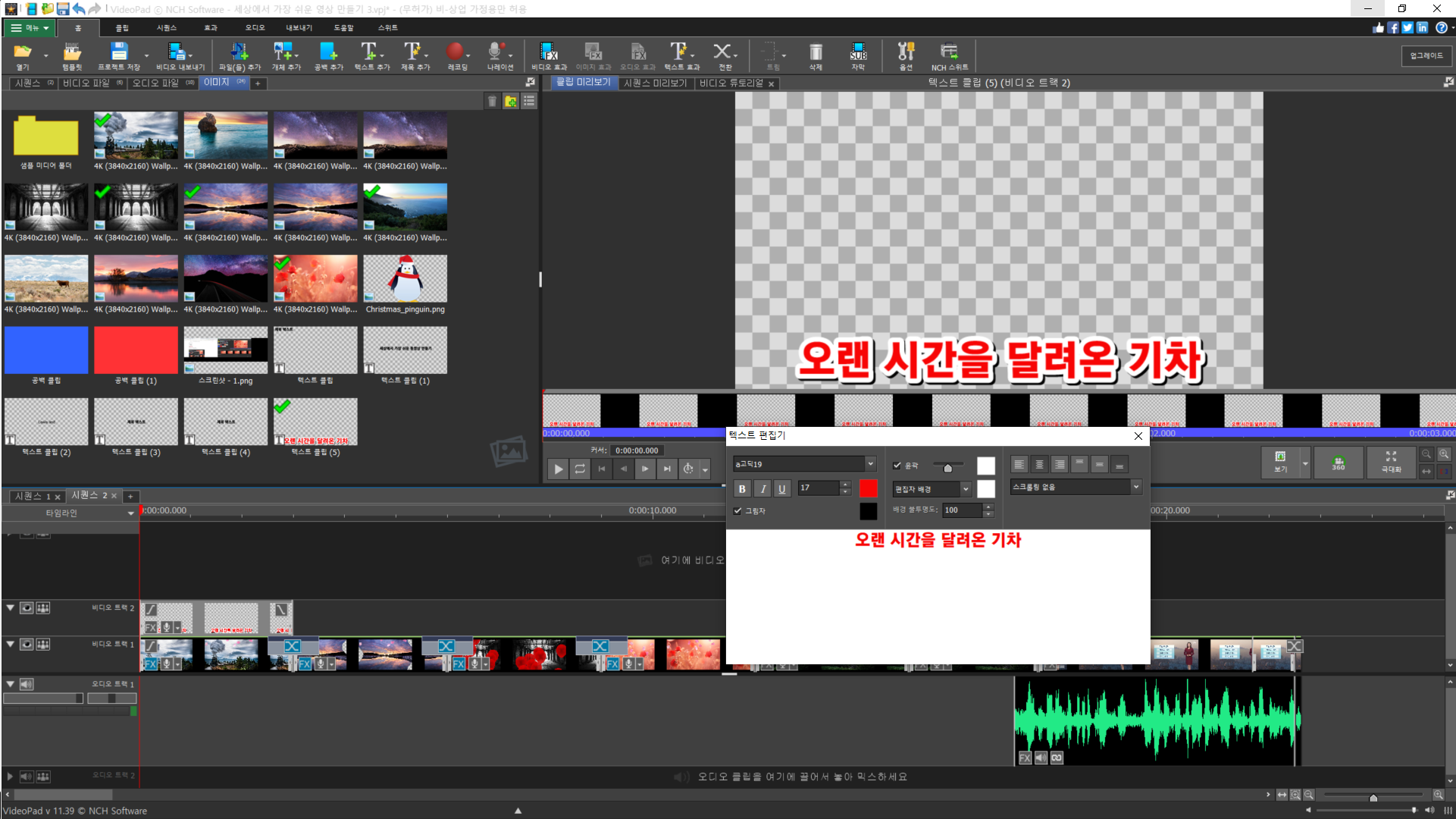Select Christmas_pinguin.png thumbnail

coord(405,279)
